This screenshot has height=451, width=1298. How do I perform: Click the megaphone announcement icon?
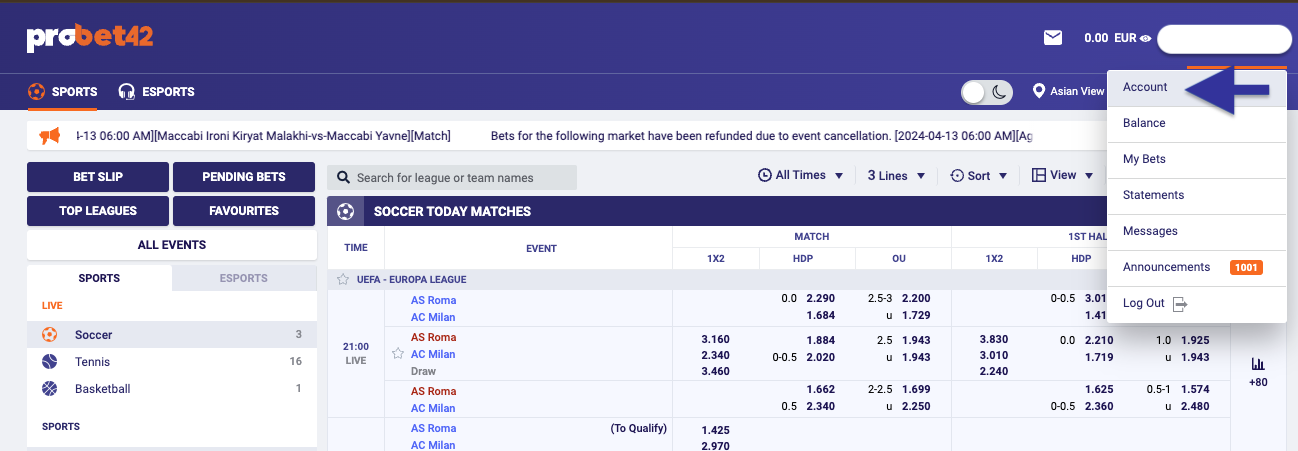coord(50,136)
